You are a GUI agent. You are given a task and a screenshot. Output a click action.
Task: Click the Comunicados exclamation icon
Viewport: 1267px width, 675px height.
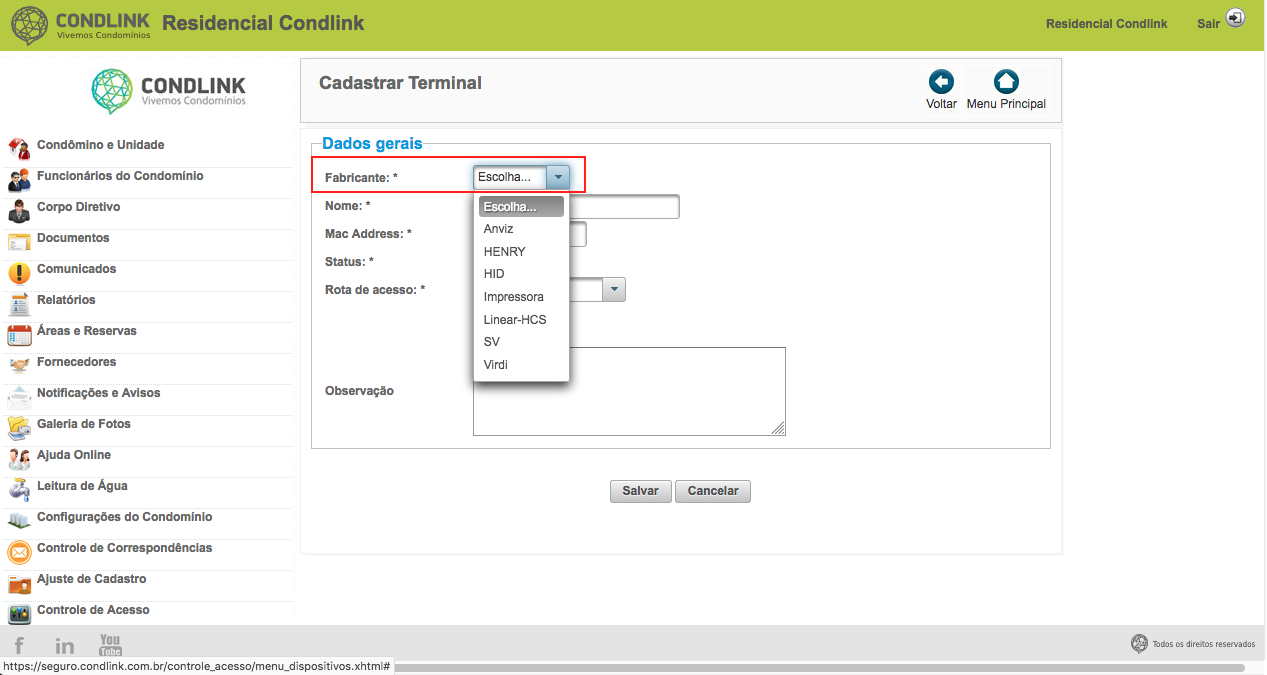(19, 273)
